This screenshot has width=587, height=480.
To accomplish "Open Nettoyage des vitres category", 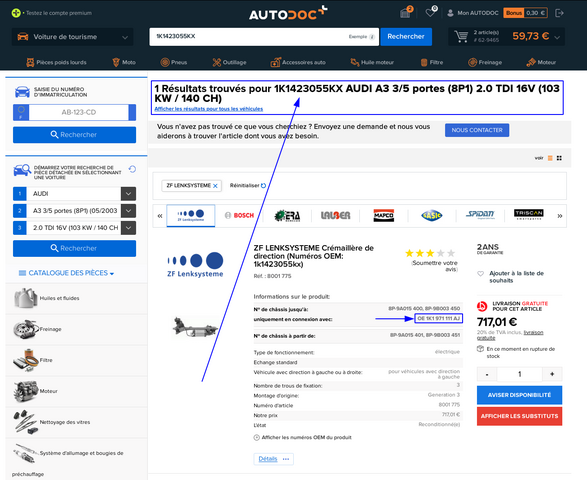I will [76, 422].
